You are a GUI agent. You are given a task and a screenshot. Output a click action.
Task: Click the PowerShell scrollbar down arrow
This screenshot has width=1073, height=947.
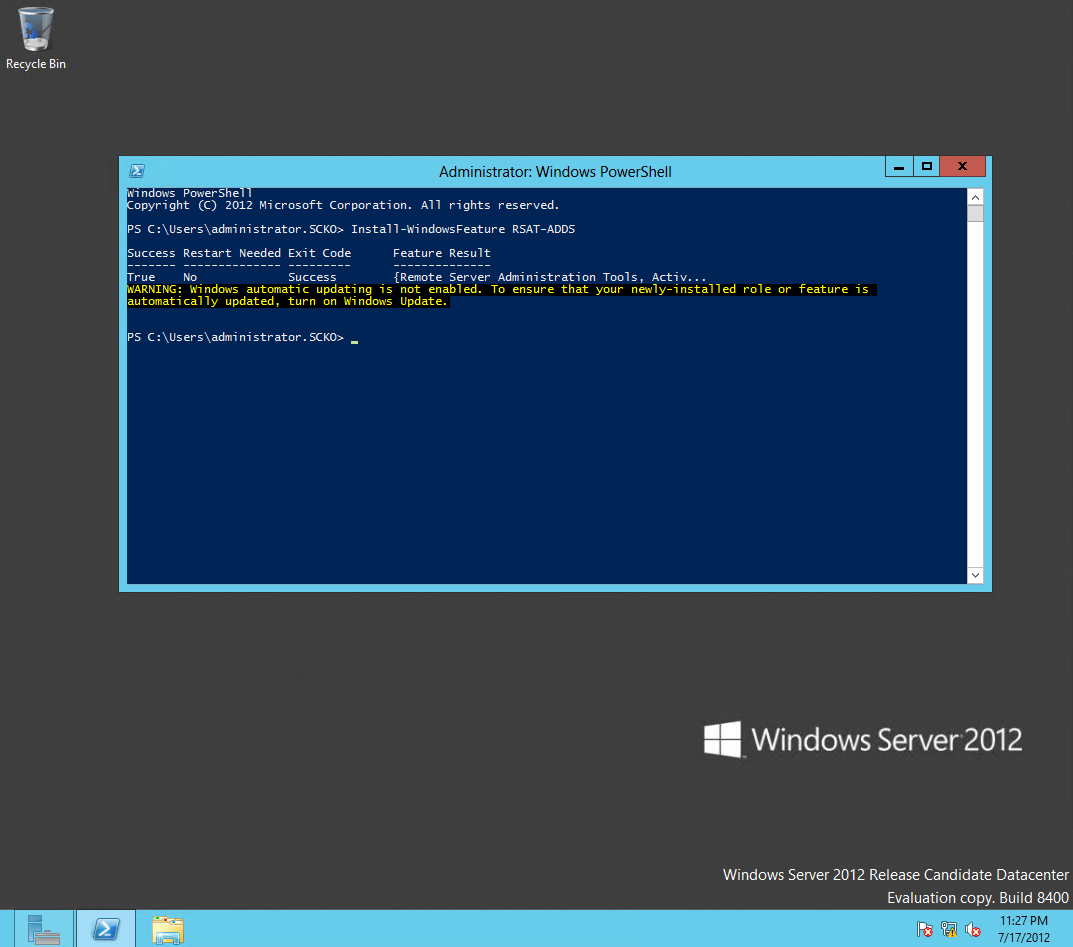975,575
